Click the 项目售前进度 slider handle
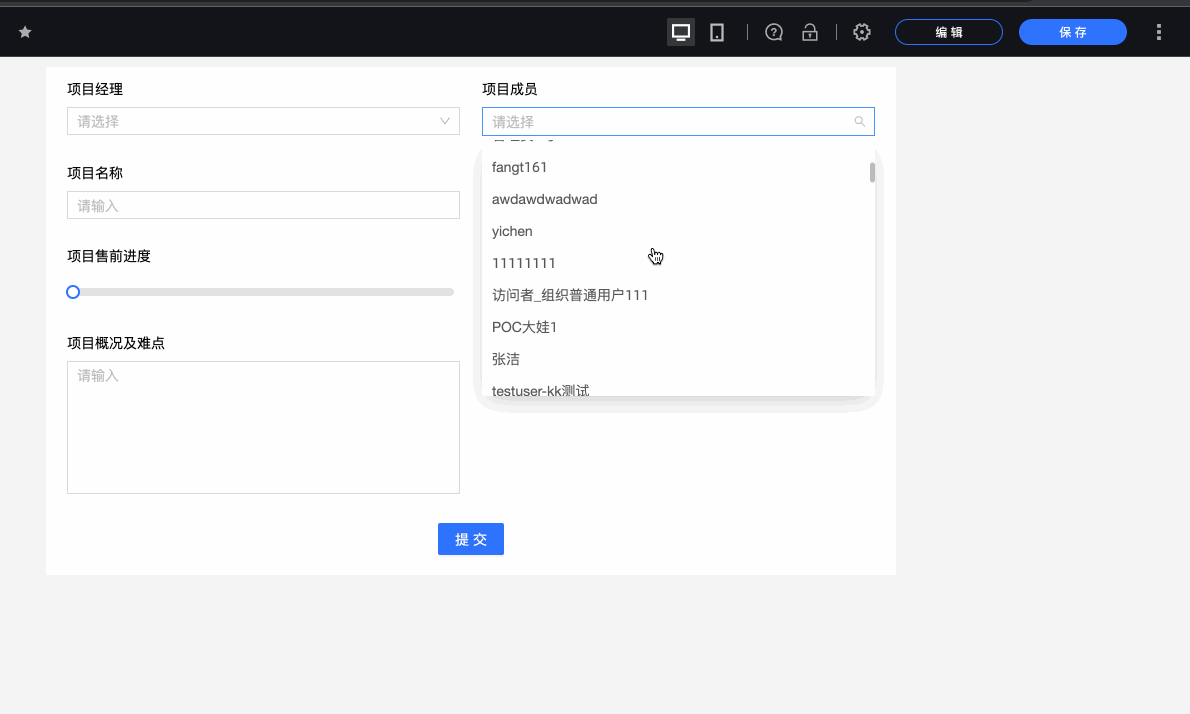Image resolution: width=1190 pixels, height=714 pixels. [73, 292]
